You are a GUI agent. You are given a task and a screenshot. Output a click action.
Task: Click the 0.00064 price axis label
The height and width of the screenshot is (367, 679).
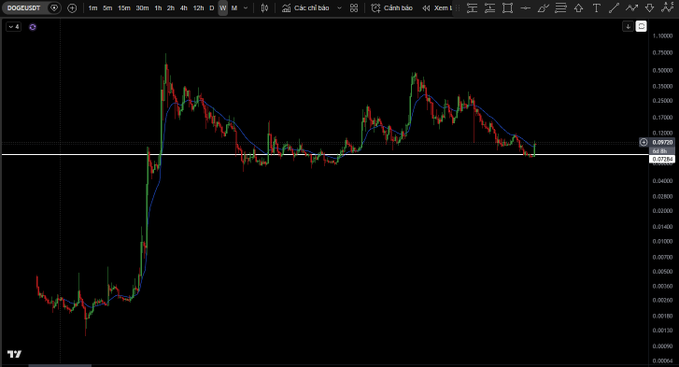[x=663, y=361]
